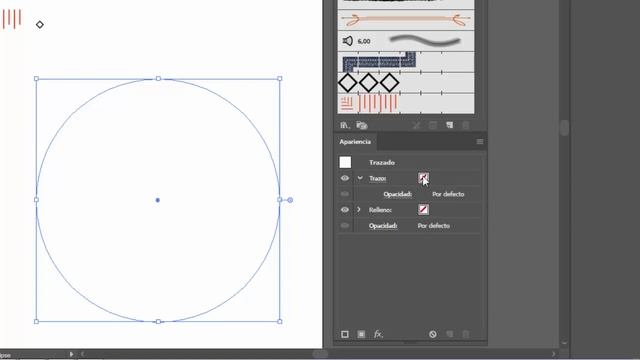This screenshot has width=640, height=360.
Task: Open options of selected object icon in Brushes
Action: 433,125
